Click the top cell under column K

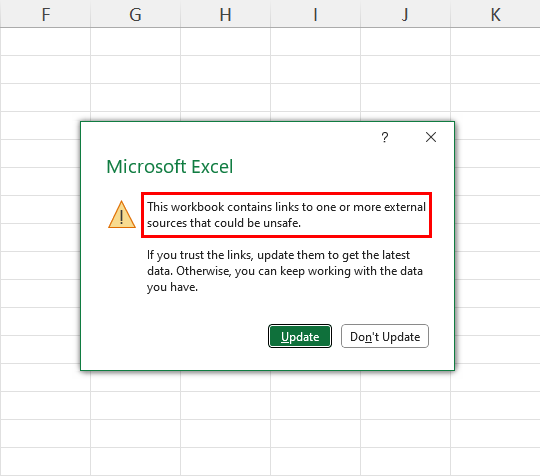pos(495,42)
